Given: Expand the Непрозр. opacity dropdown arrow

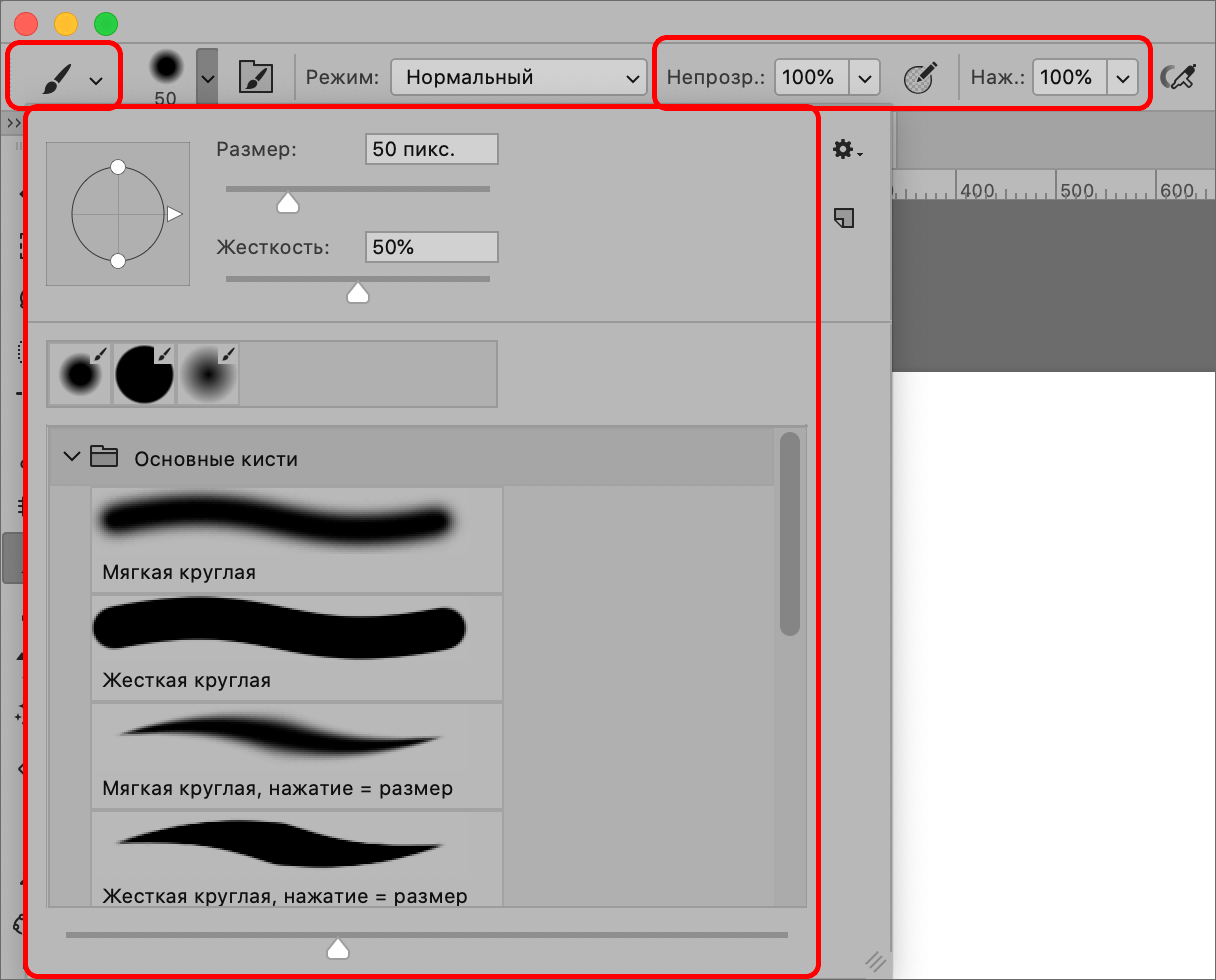Looking at the screenshot, I should 865,77.
